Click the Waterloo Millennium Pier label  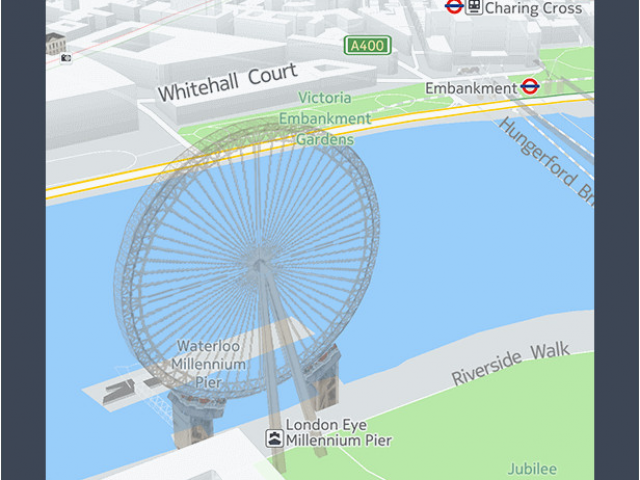pyautogui.click(x=209, y=364)
